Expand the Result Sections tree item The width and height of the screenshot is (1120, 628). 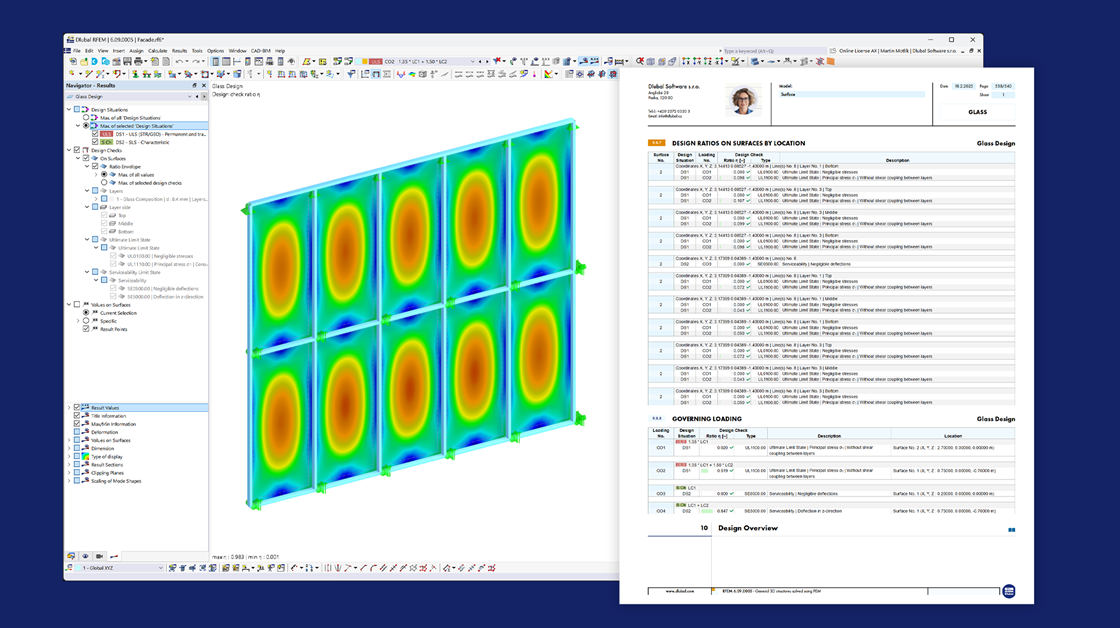69,465
